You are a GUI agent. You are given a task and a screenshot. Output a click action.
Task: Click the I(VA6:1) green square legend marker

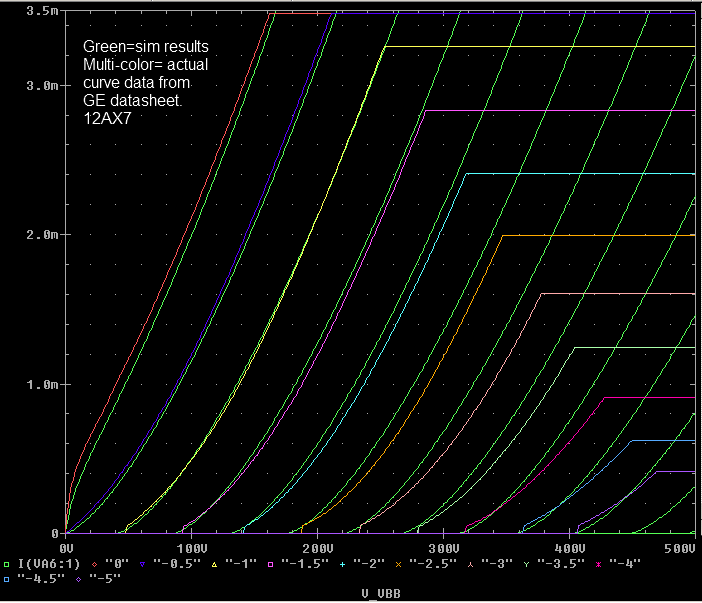pos(7,565)
